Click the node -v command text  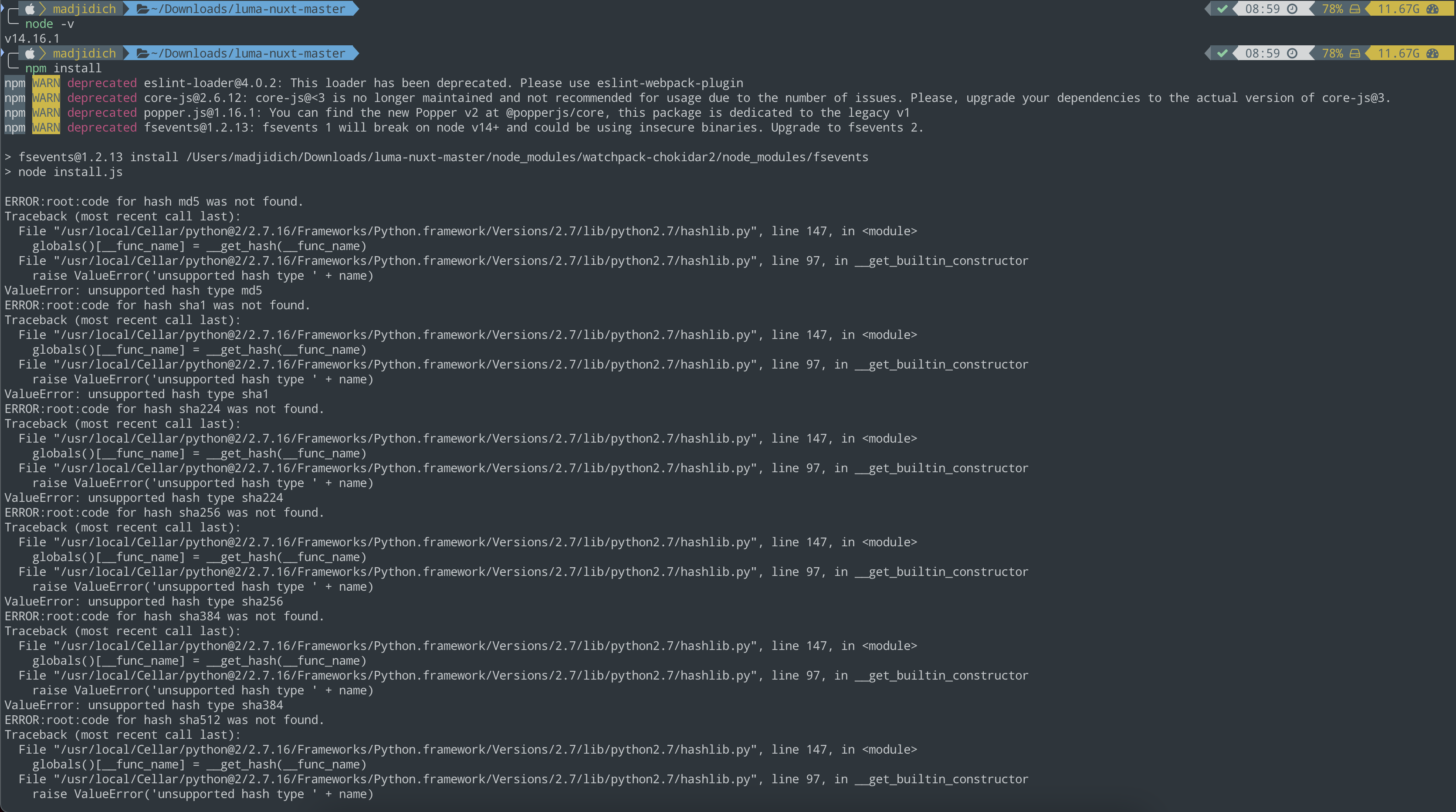50,24
